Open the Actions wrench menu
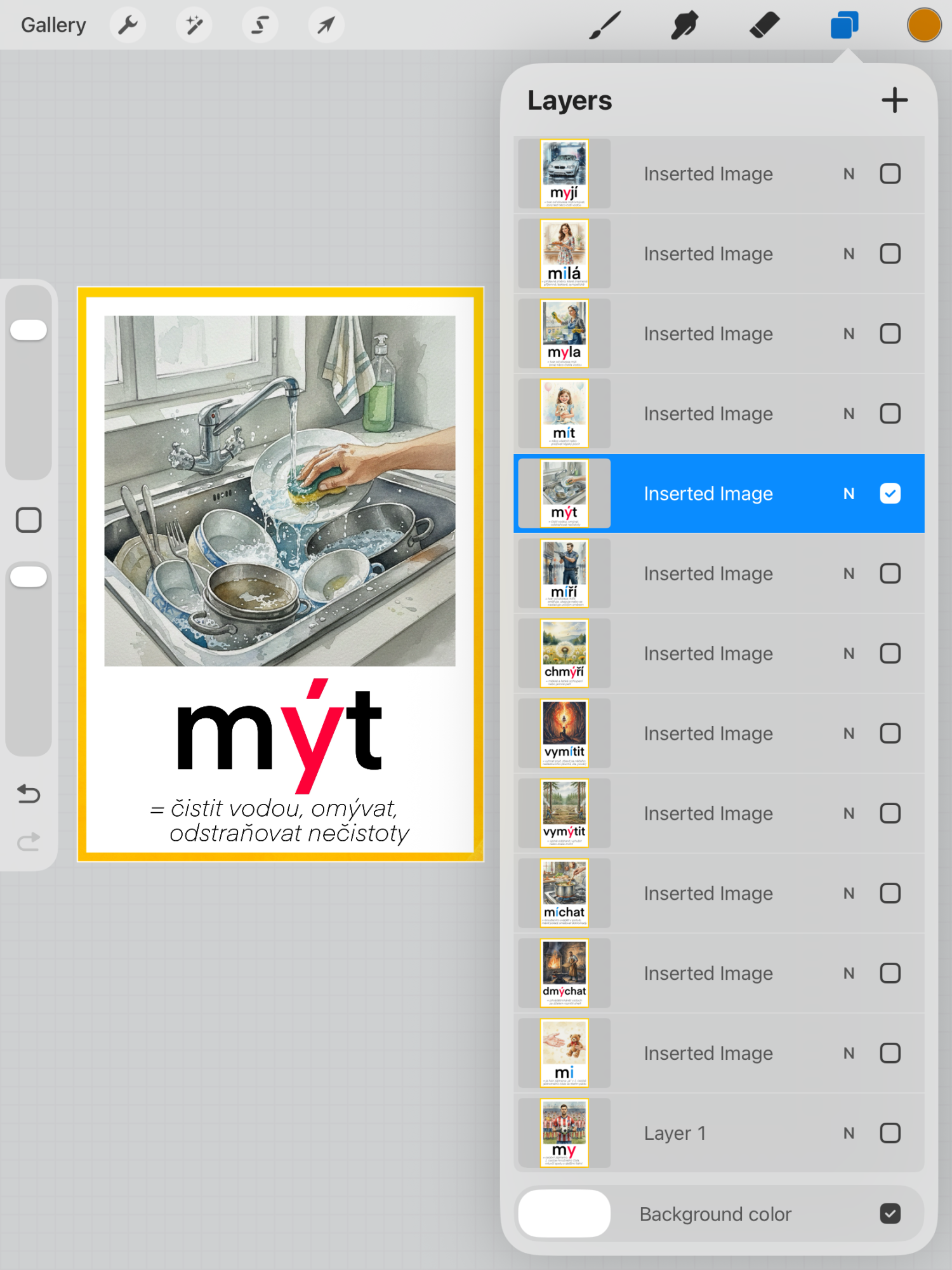Image resolution: width=952 pixels, height=1270 pixels. [128, 25]
